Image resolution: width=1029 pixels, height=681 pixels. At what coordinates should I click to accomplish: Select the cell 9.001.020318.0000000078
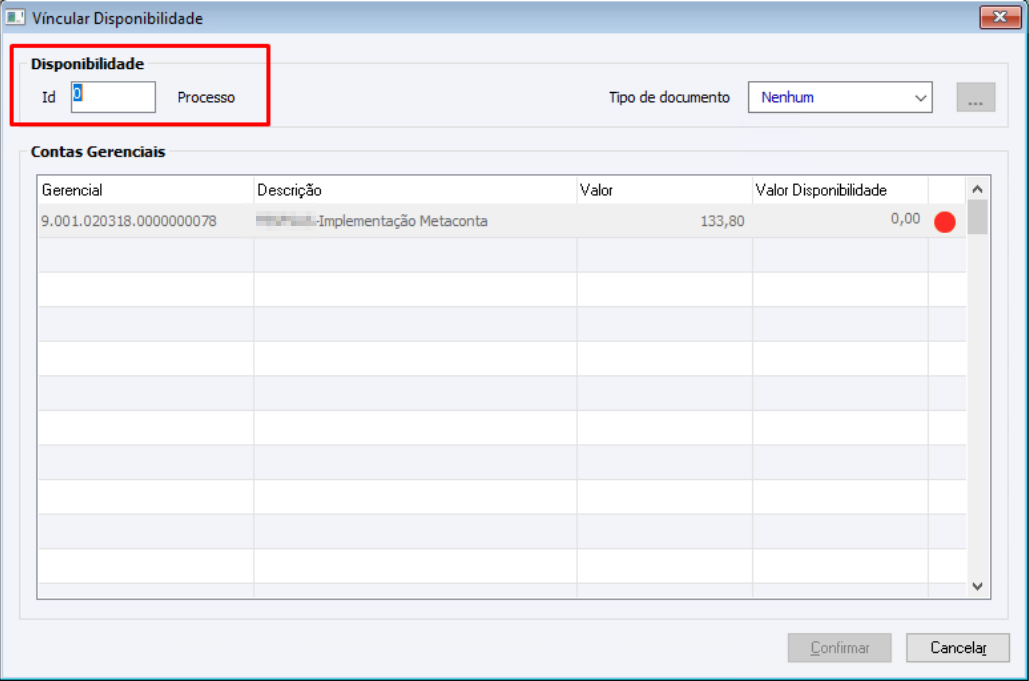pyautogui.click(x=145, y=221)
